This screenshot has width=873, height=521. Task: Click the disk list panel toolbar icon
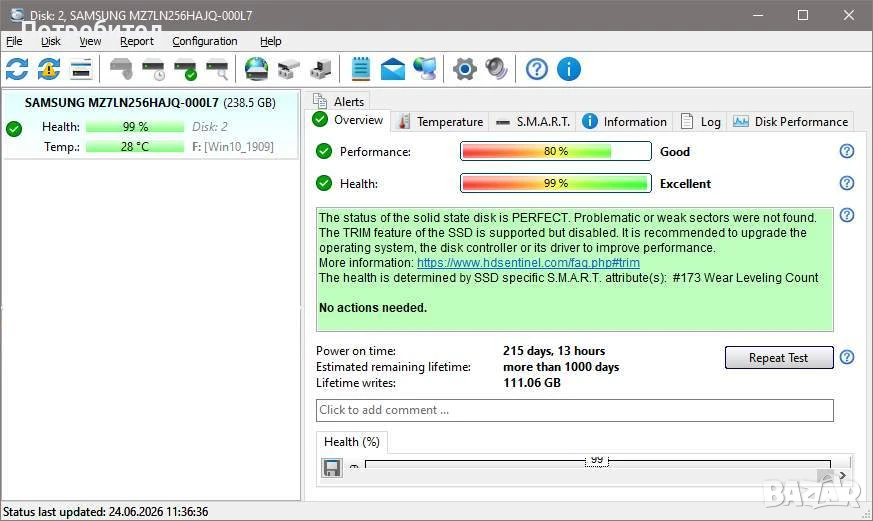pos(81,70)
